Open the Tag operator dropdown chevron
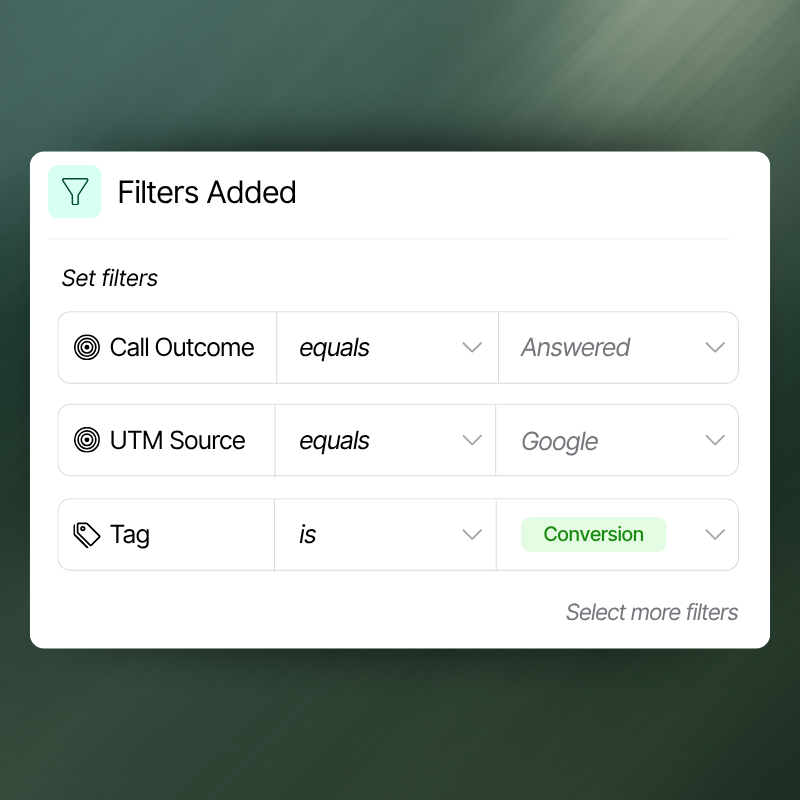Viewport: 800px width, 800px height. 472,535
